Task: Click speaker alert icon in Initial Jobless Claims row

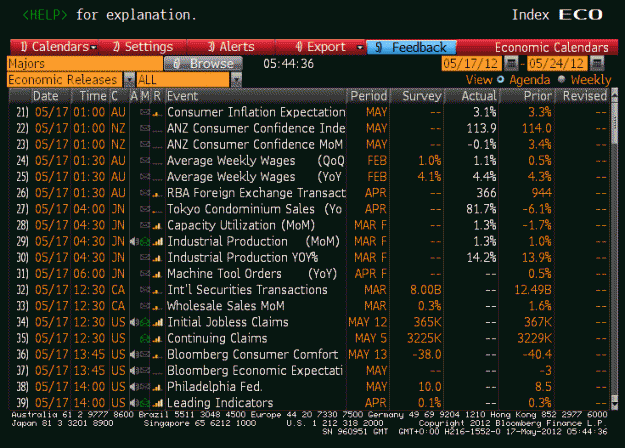Action: point(134,322)
